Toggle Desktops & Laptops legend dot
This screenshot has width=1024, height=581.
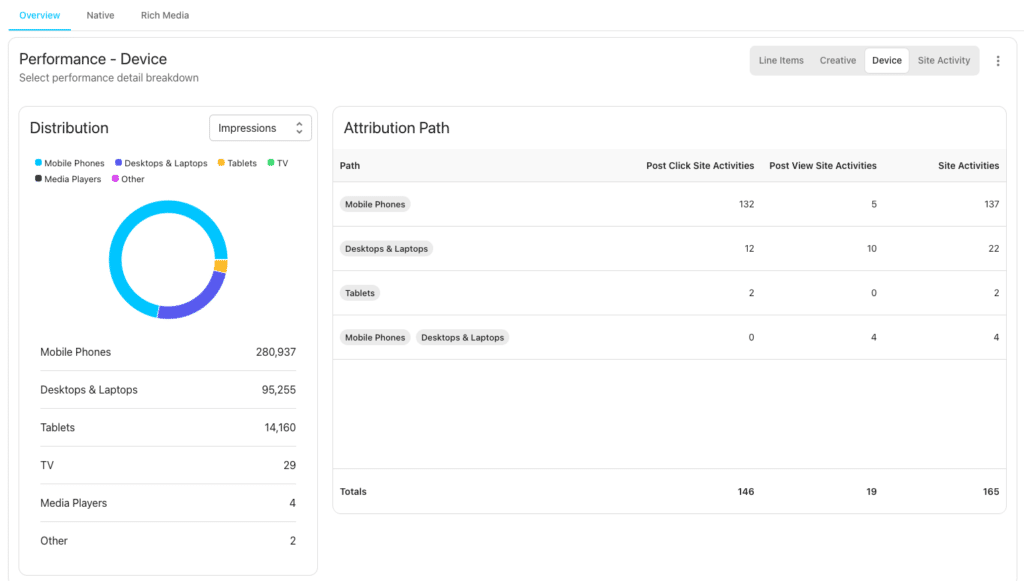tap(118, 163)
